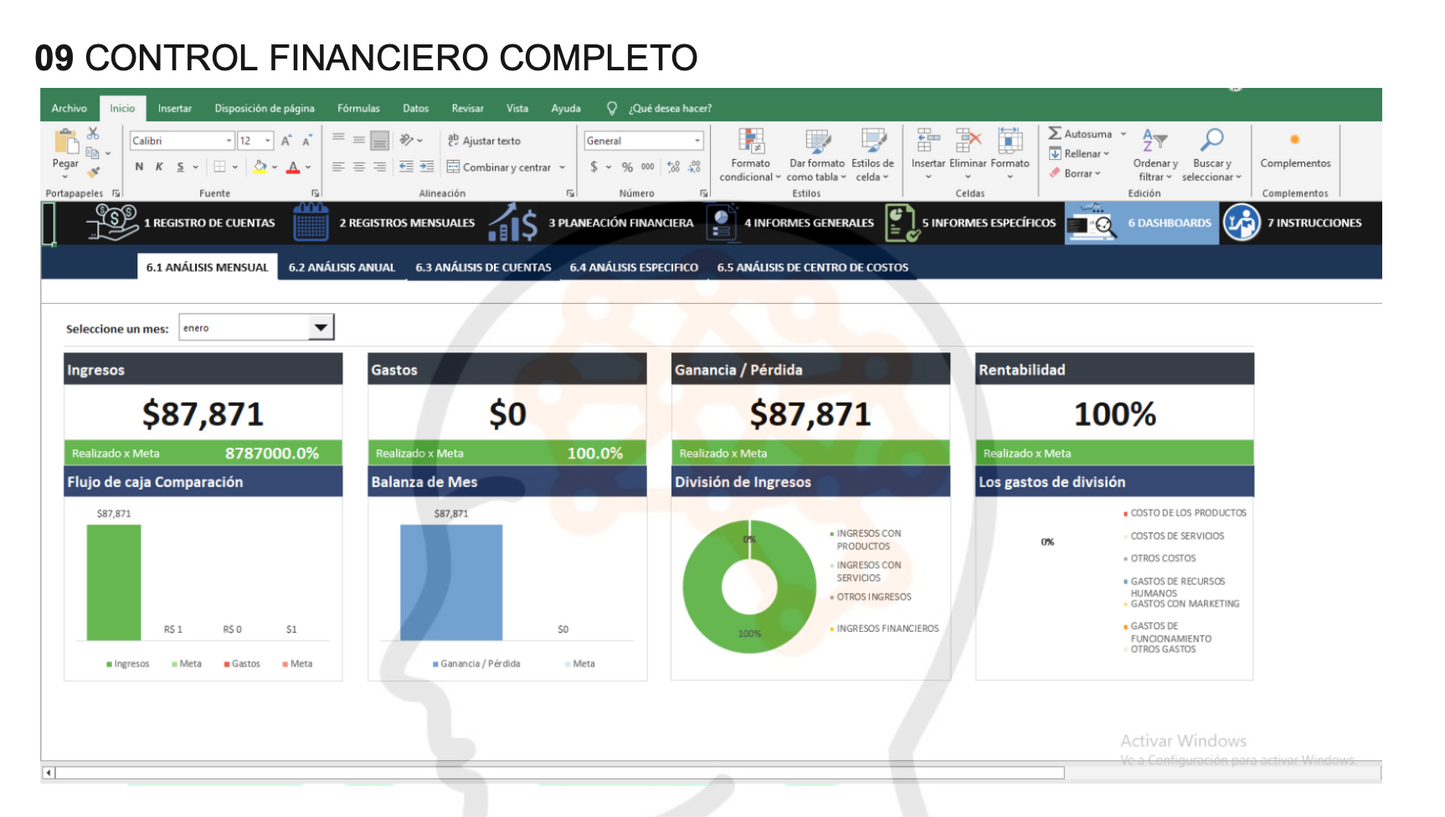The height and width of the screenshot is (817, 1445).
Task: Open the Archivo tab
Action: [x=69, y=108]
